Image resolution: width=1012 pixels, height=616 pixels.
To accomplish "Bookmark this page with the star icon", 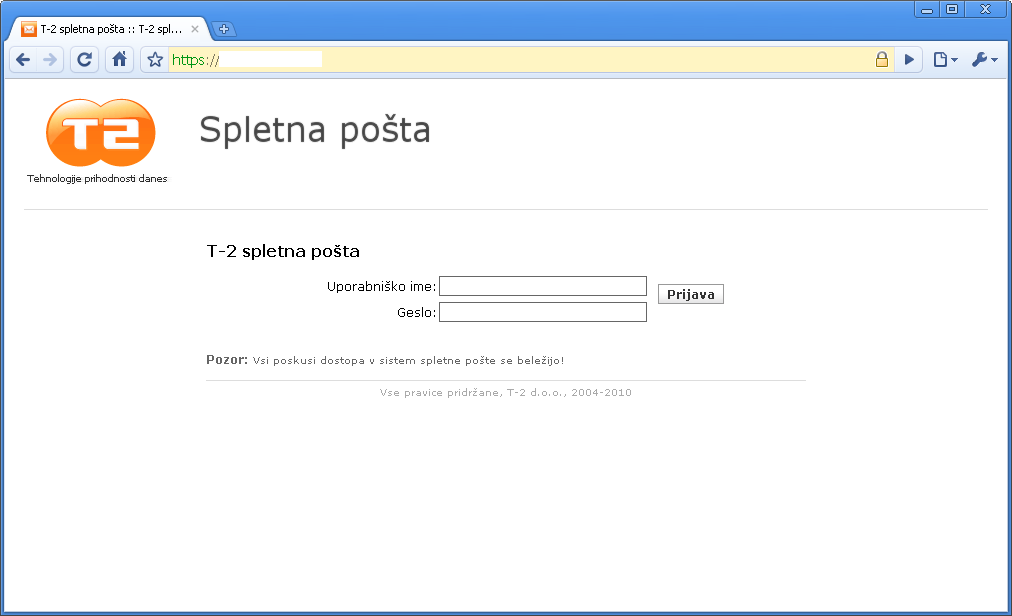I will coord(155,60).
